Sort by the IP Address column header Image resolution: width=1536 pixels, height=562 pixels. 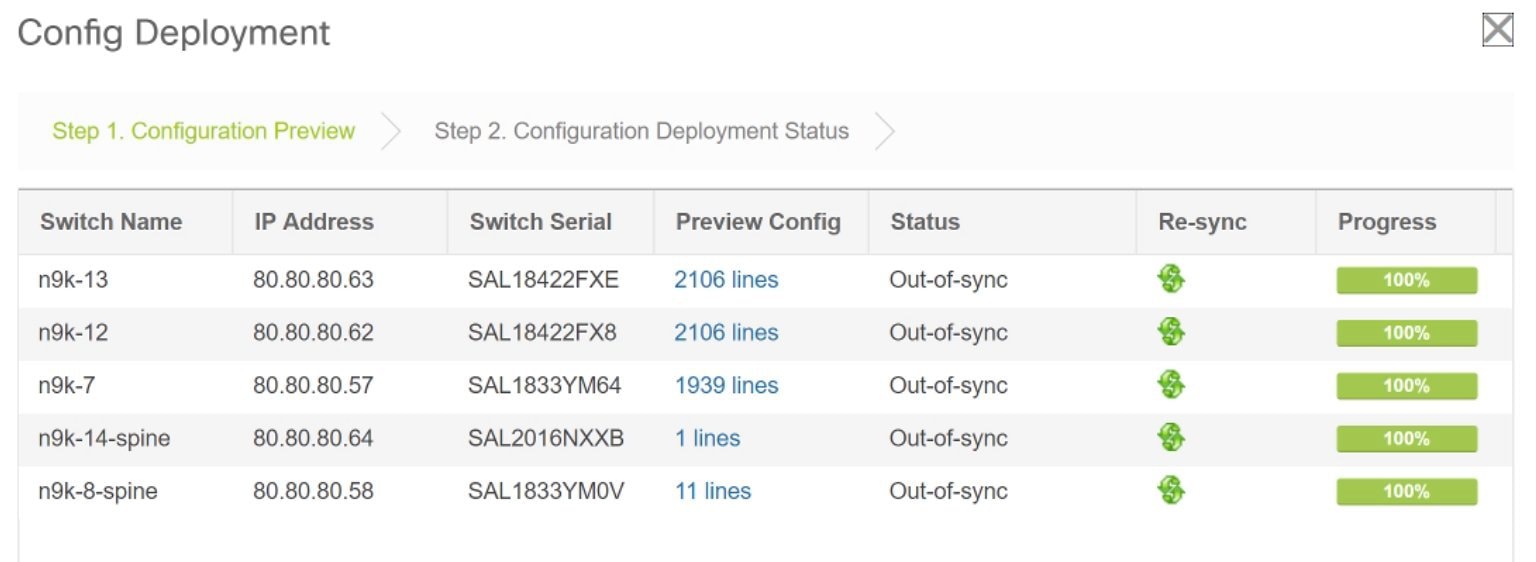(x=314, y=222)
